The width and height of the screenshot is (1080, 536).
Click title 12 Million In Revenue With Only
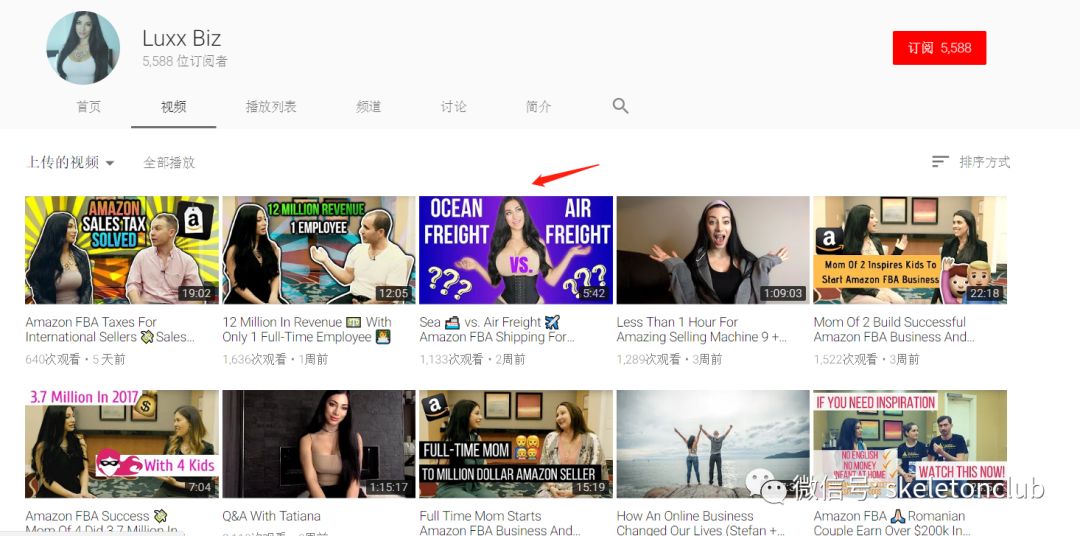307,329
